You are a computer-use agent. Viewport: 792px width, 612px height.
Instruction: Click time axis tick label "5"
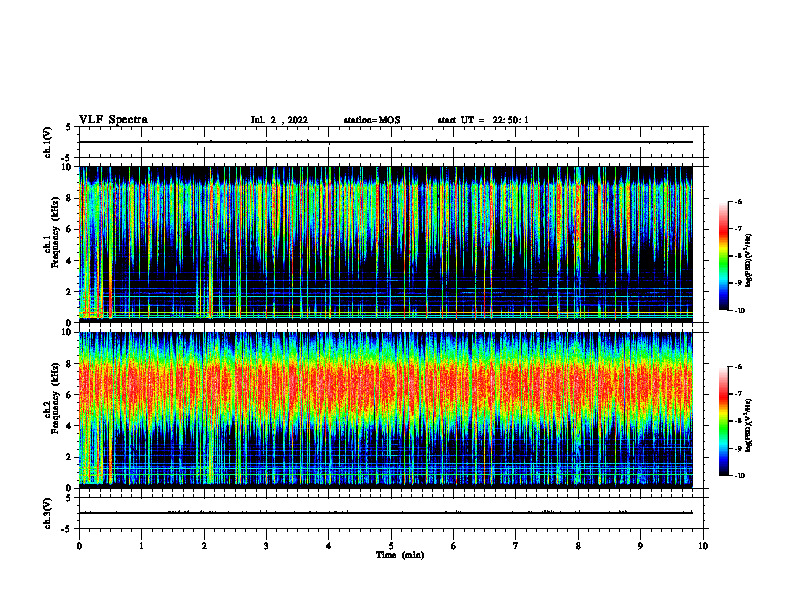tap(391, 545)
